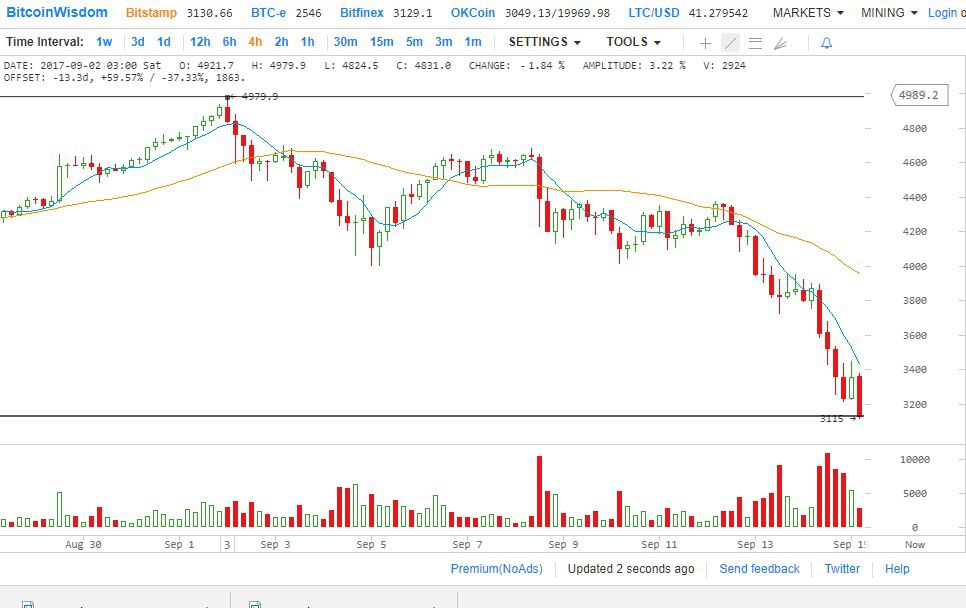Screen dimensions: 966x608
Task: Open Bitfinex market chart
Action: click(x=362, y=13)
